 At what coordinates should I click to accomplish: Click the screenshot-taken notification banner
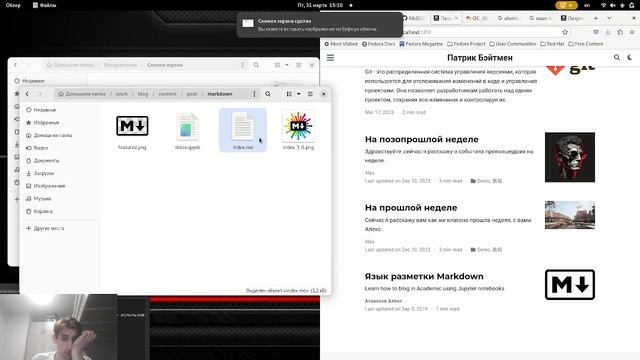click(320, 24)
